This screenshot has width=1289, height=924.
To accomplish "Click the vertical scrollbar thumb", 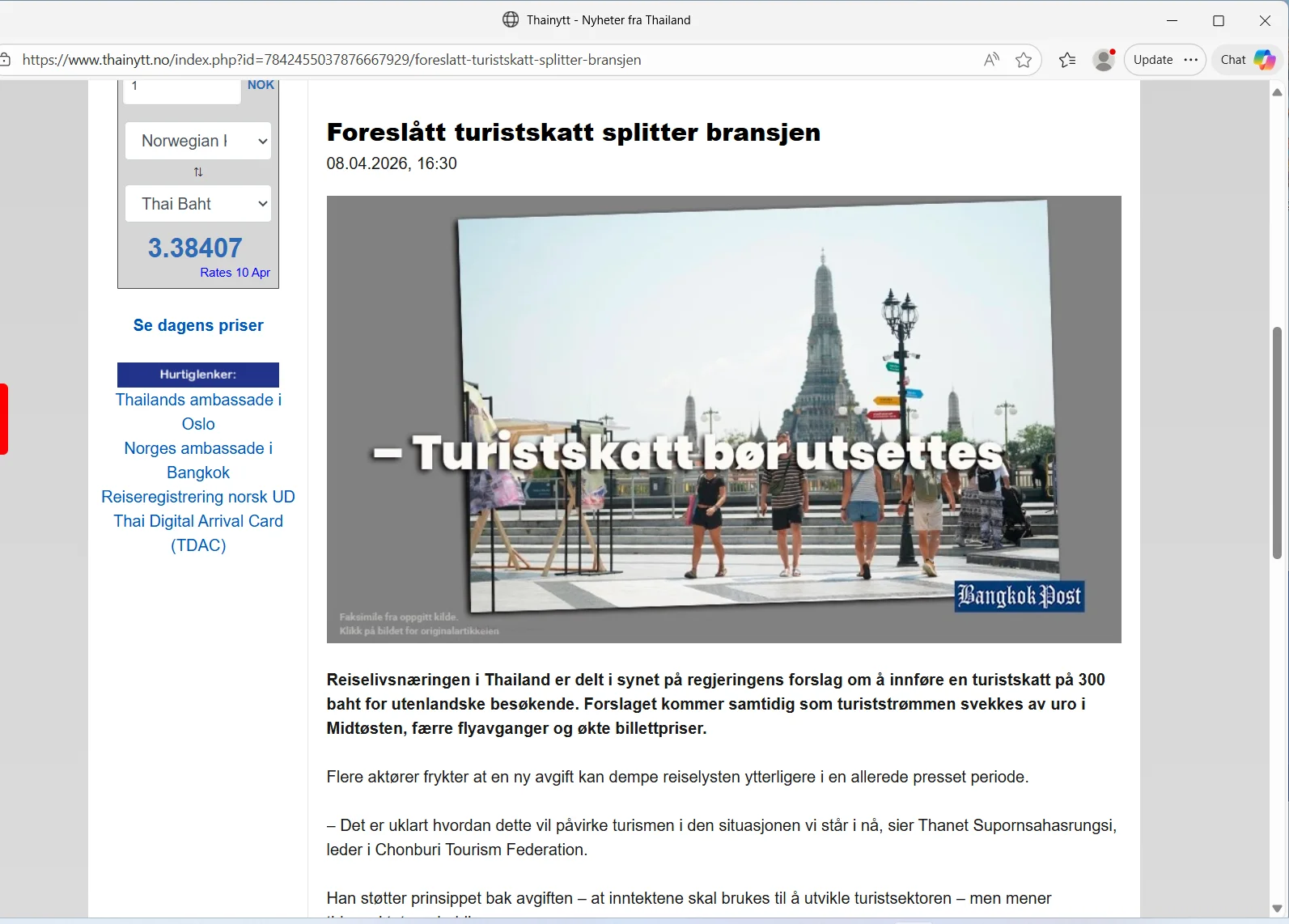I will pyautogui.click(x=1277, y=443).
